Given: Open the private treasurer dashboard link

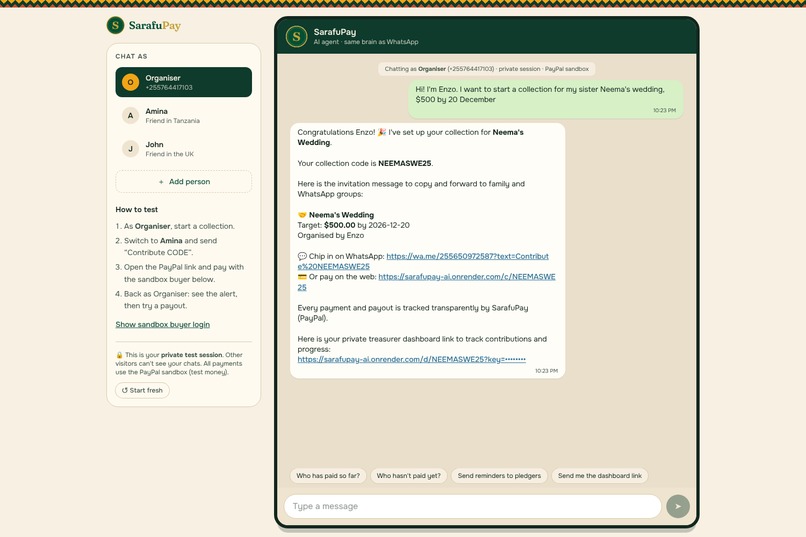Looking at the screenshot, I should (411, 359).
